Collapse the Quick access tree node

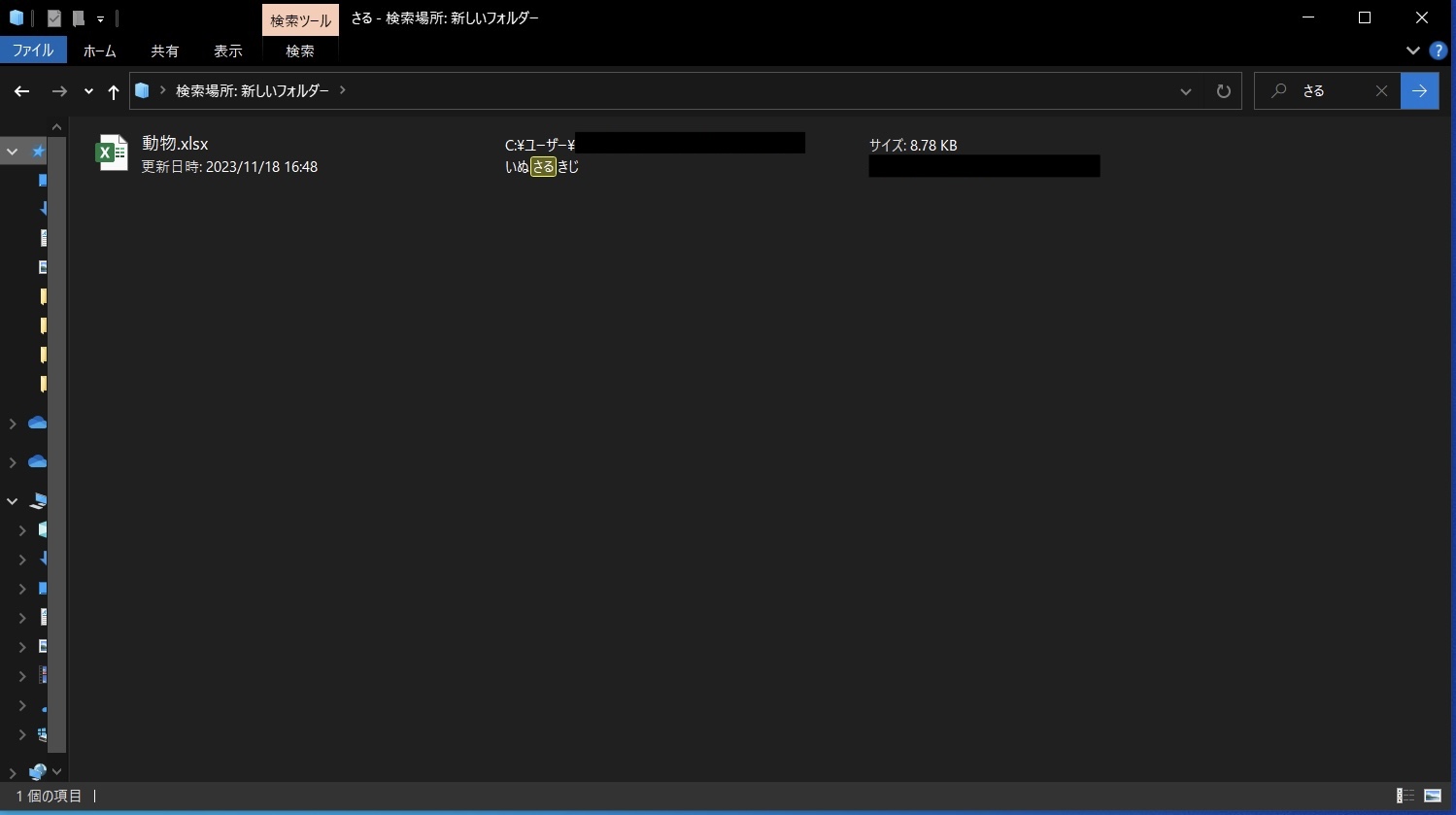[13, 152]
